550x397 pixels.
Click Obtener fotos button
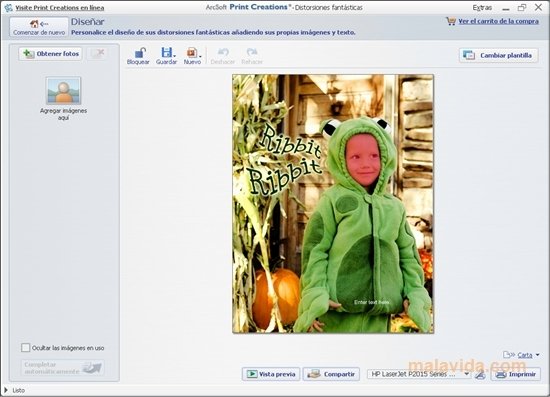tap(51, 54)
